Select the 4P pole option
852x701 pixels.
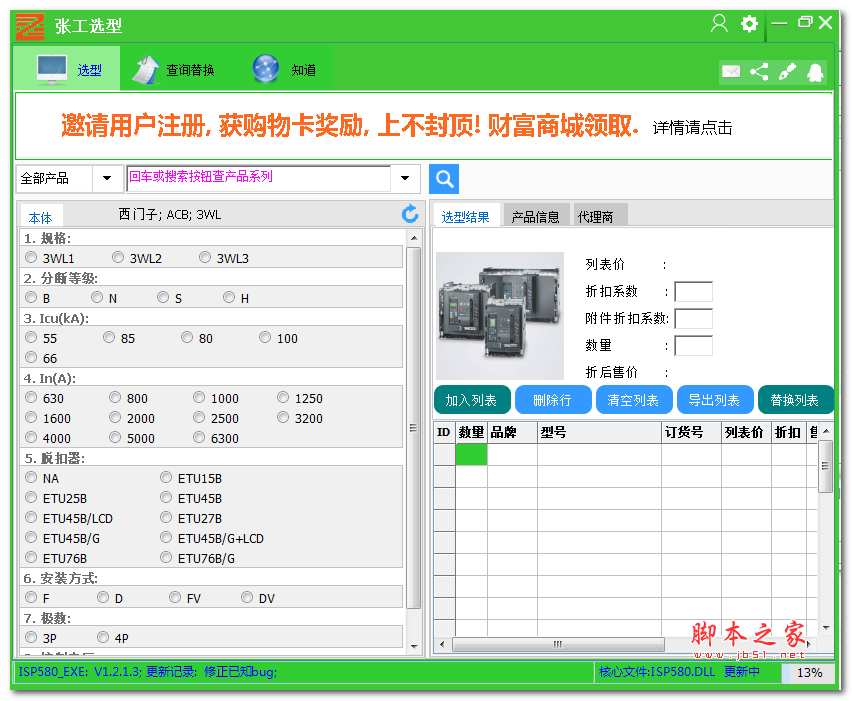(103, 637)
